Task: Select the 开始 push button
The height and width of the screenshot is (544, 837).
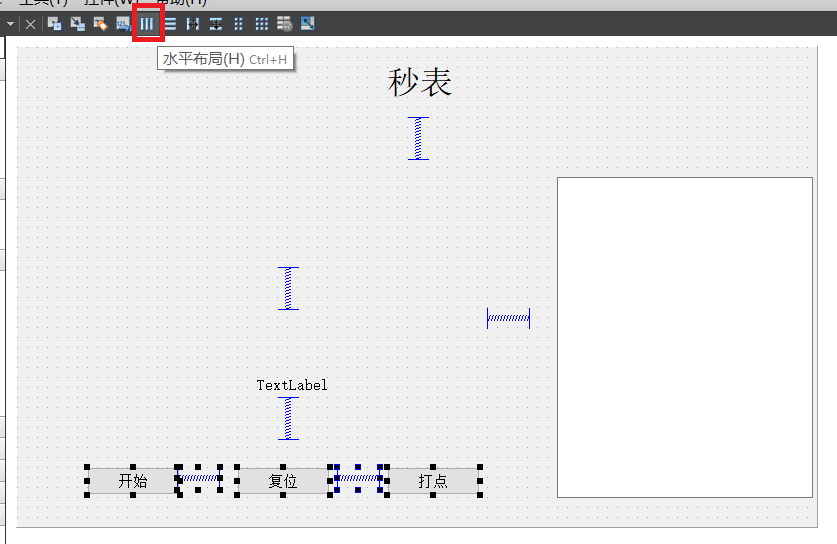Action: 133,481
